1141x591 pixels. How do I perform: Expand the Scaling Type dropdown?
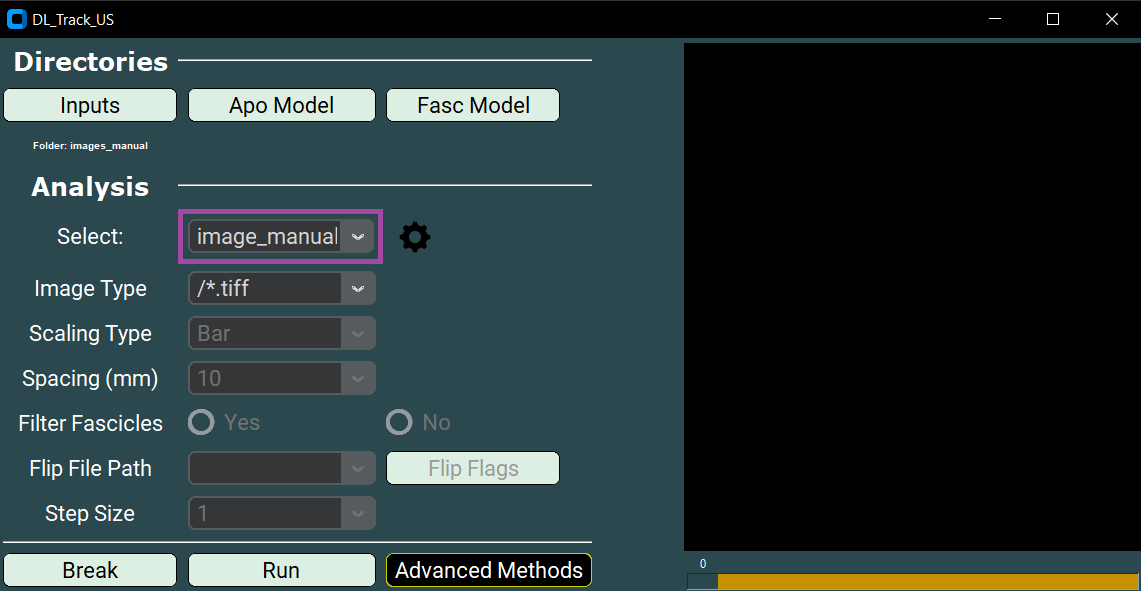(x=358, y=333)
